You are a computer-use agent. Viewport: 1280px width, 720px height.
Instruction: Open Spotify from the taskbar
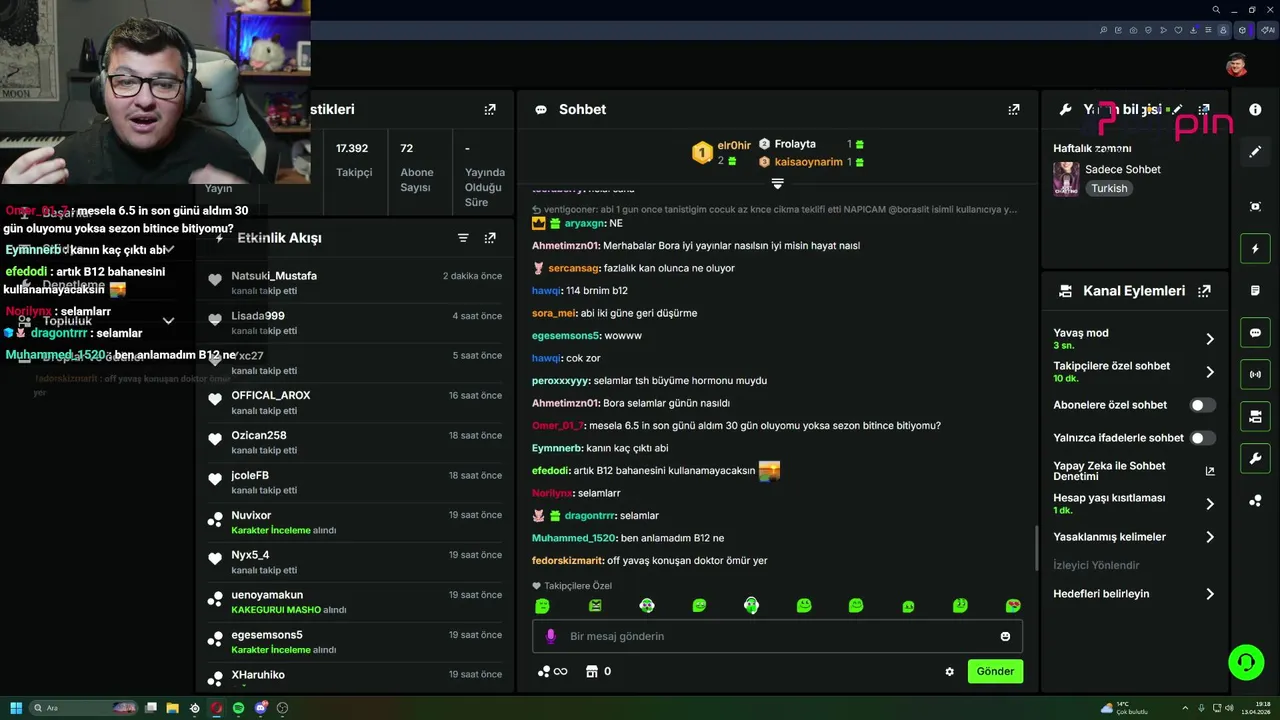tap(238, 708)
